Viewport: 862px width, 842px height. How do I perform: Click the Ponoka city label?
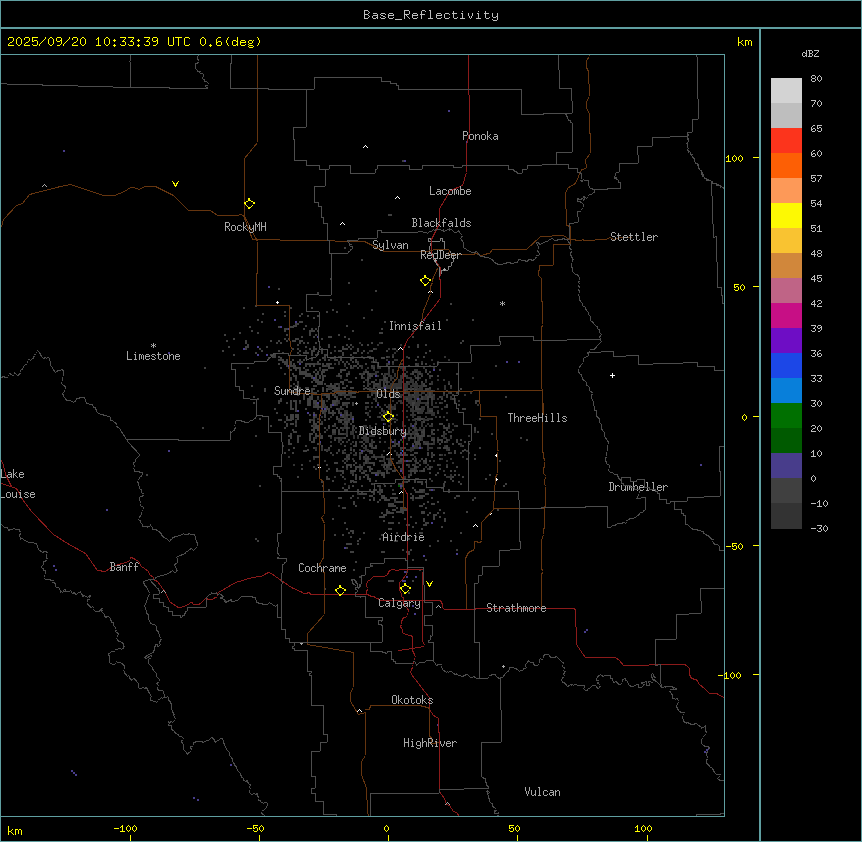pos(480,136)
